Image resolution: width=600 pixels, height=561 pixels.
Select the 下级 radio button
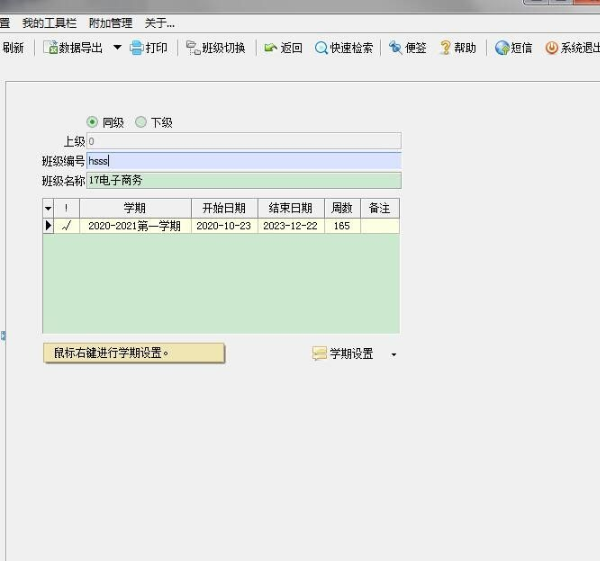pos(141,122)
